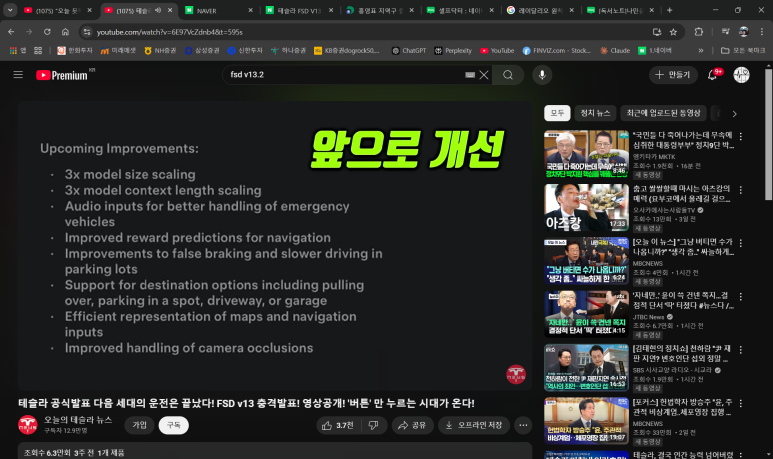Open more actions three-dot button under video
This screenshot has width=773, height=459.
point(523,425)
